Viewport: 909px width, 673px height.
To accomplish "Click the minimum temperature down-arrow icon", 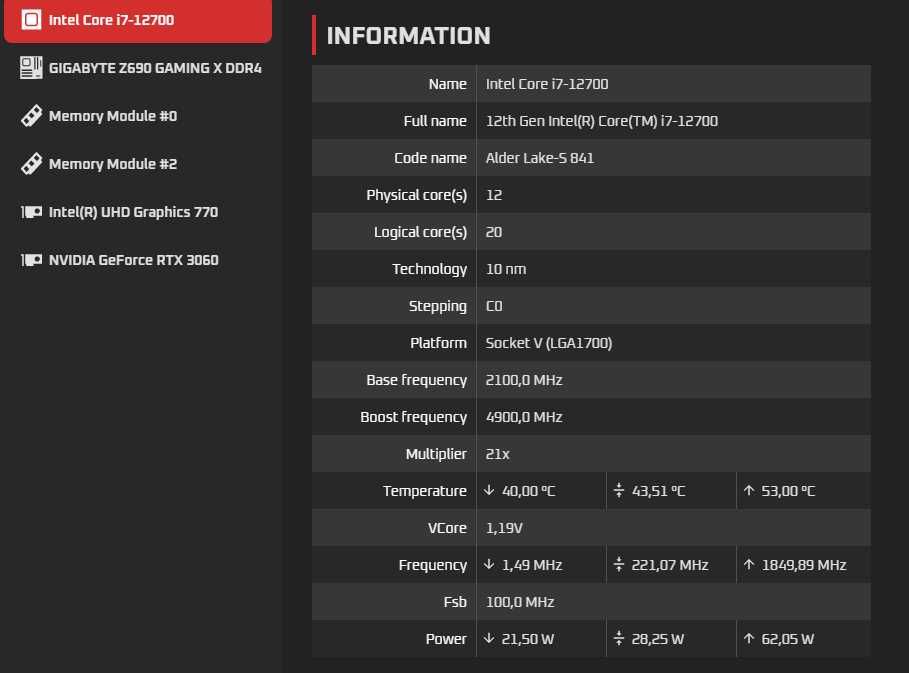I will [x=489, y=491].
